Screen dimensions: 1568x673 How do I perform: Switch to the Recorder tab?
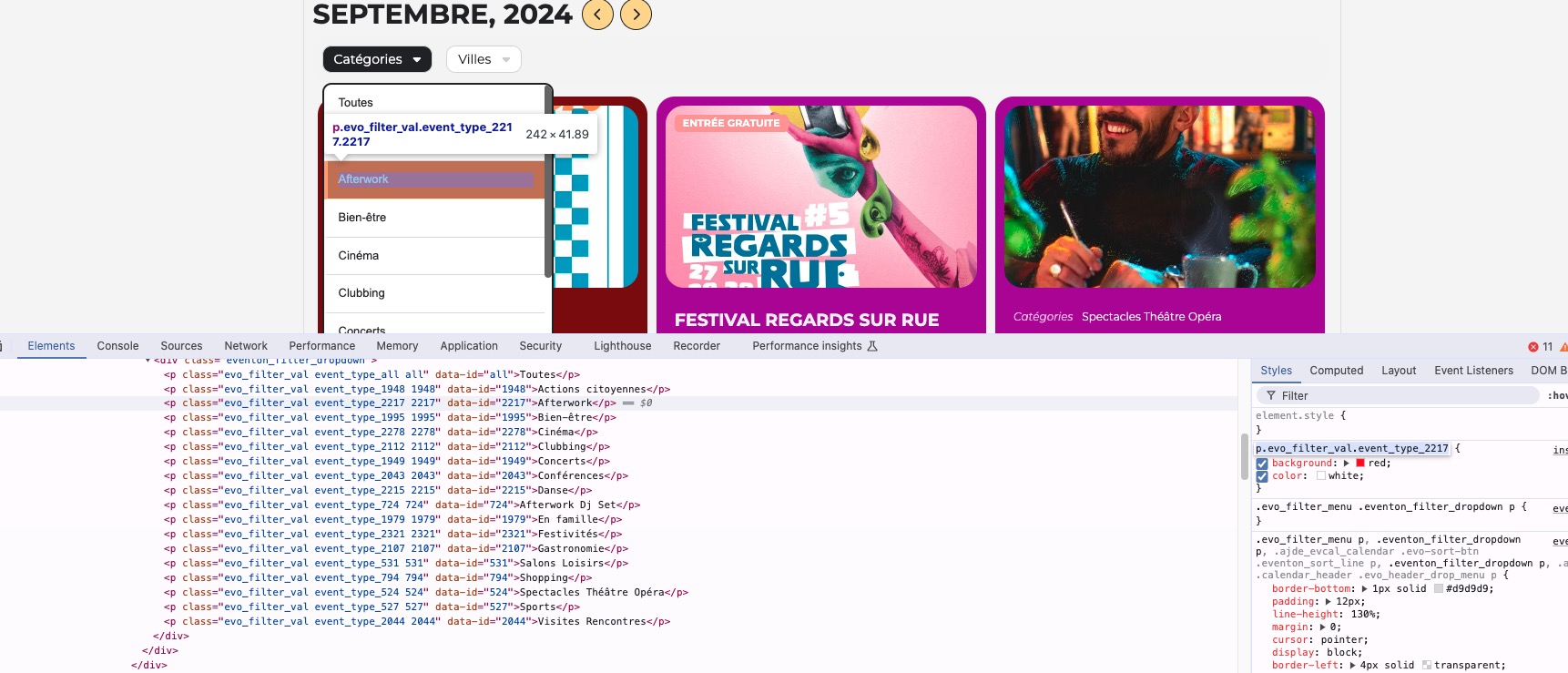tap(697, 346)
